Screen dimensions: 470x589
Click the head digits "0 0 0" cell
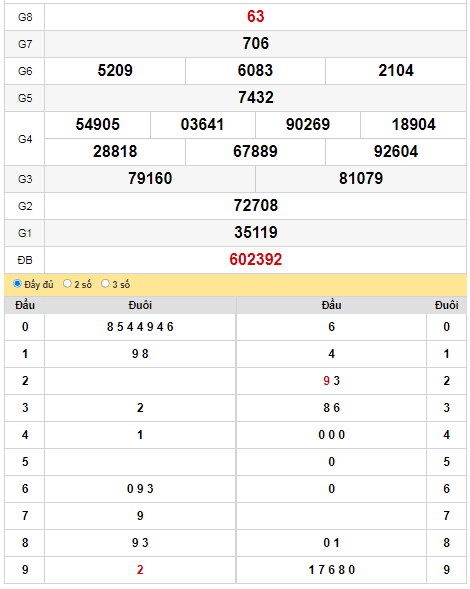(331, 435)
